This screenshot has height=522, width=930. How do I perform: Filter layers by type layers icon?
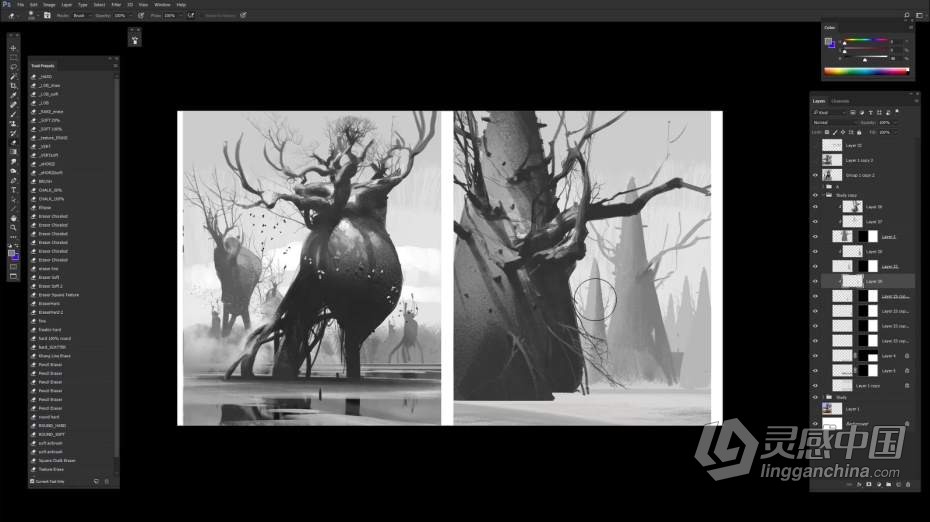pos(871,113)
